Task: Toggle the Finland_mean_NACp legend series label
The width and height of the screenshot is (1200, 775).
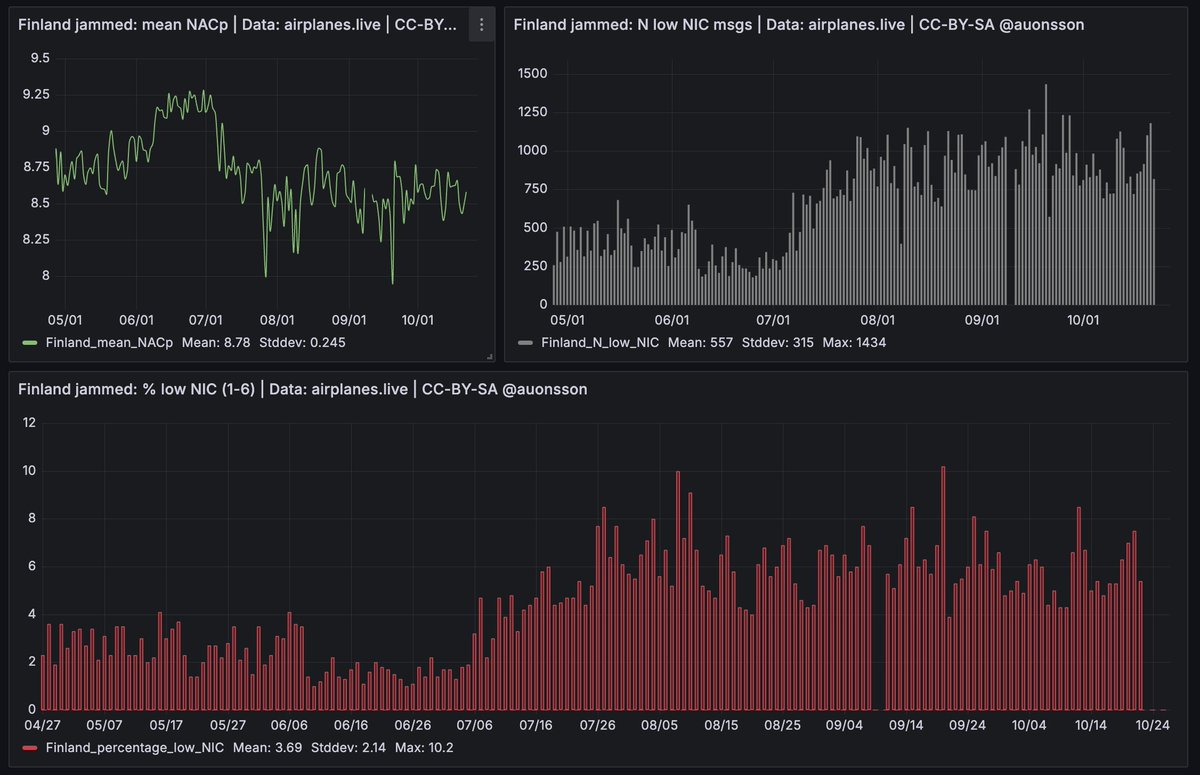Action: pos(110,342)
